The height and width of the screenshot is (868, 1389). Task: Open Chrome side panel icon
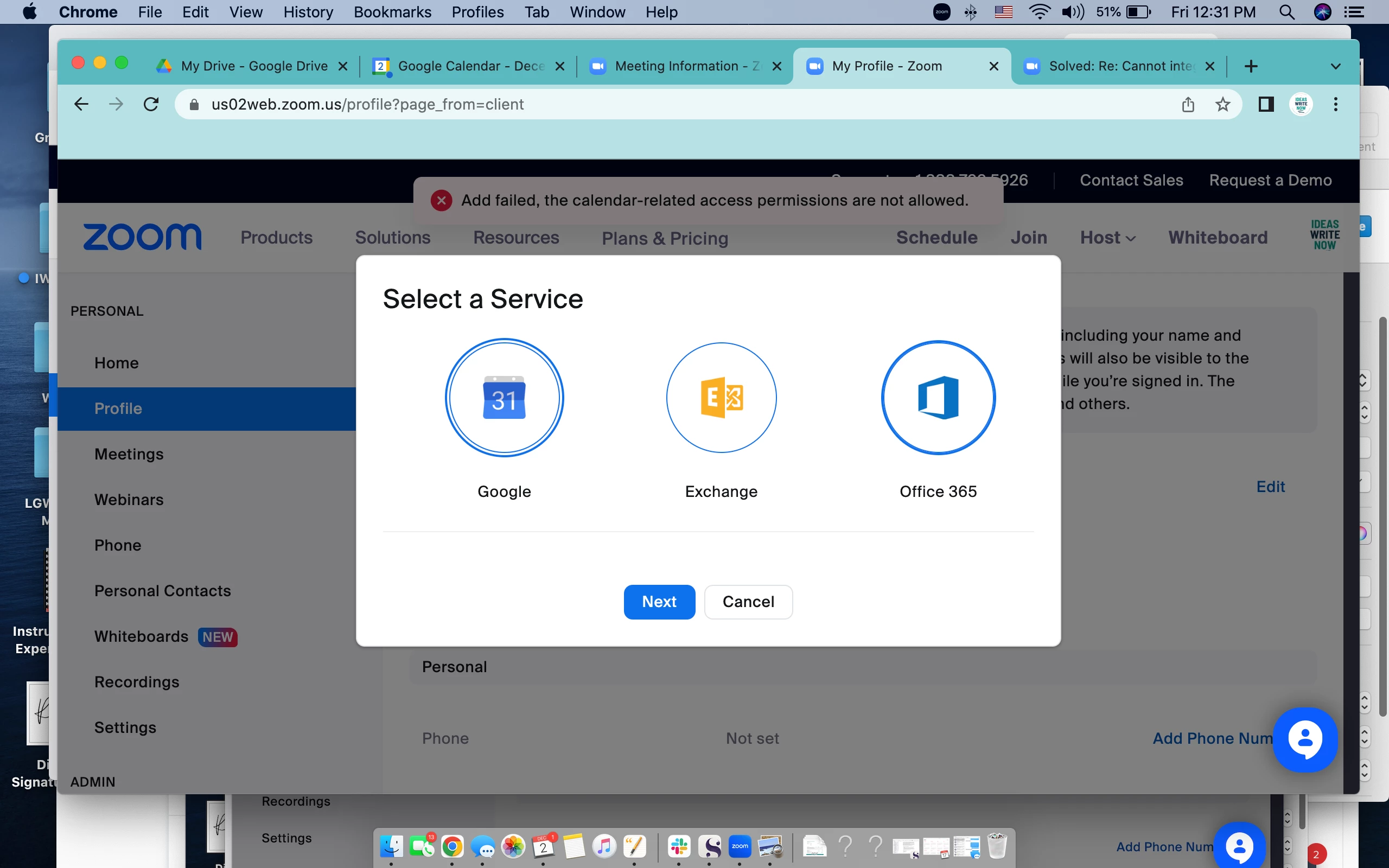click(x=1266, y=105)
